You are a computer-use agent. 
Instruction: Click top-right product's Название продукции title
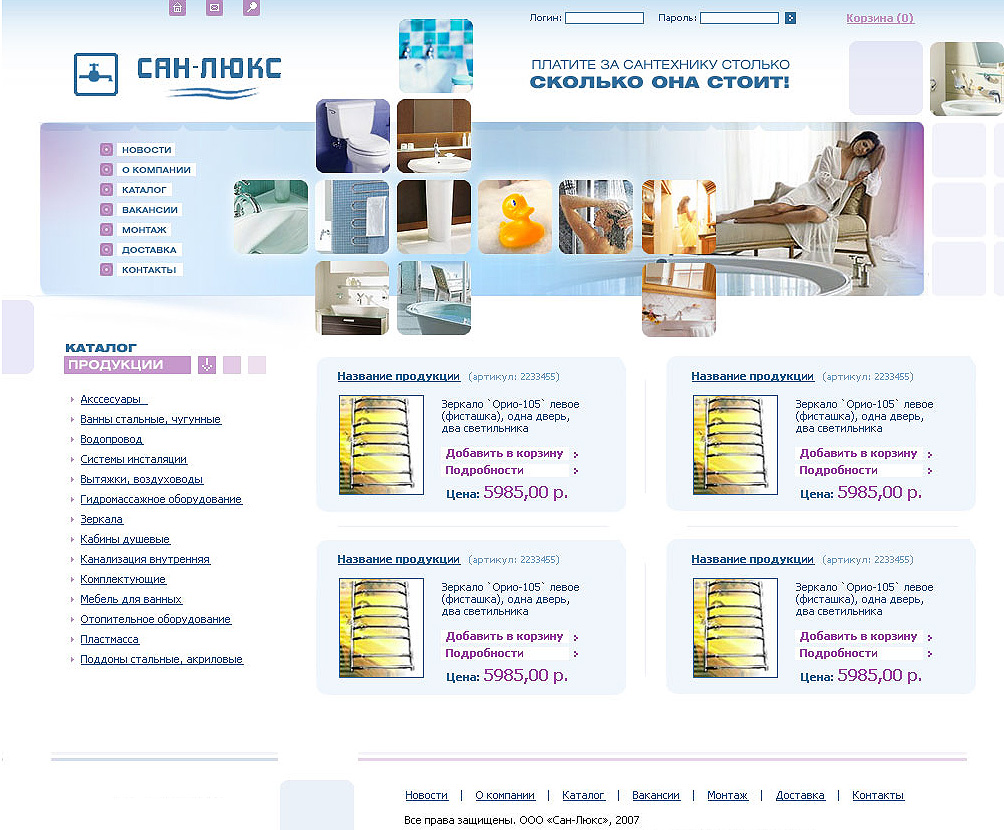[x=752, y=376]
